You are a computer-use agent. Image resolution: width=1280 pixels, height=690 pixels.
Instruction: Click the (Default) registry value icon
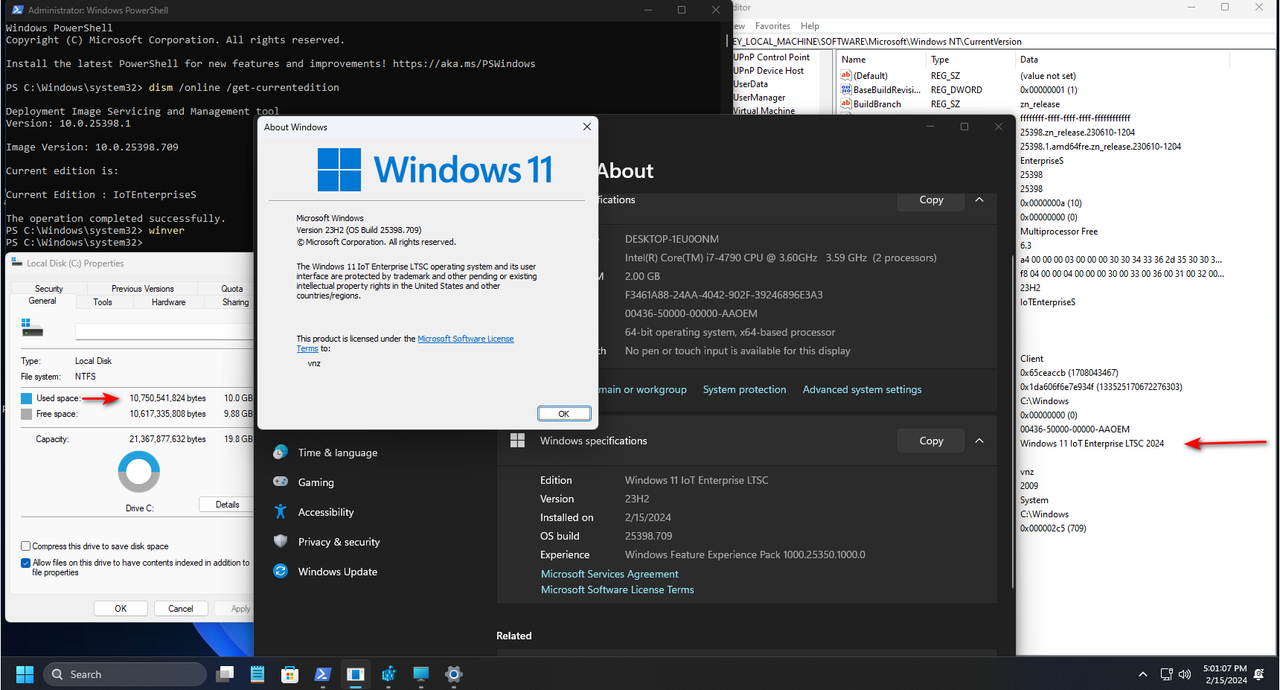pyautogui.click(x=845, y=76)
